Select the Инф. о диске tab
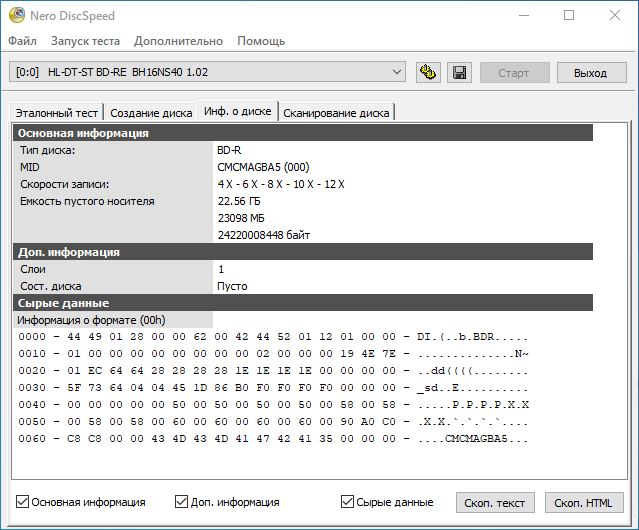This screenshot has height=530, width=639. (238, 111)
